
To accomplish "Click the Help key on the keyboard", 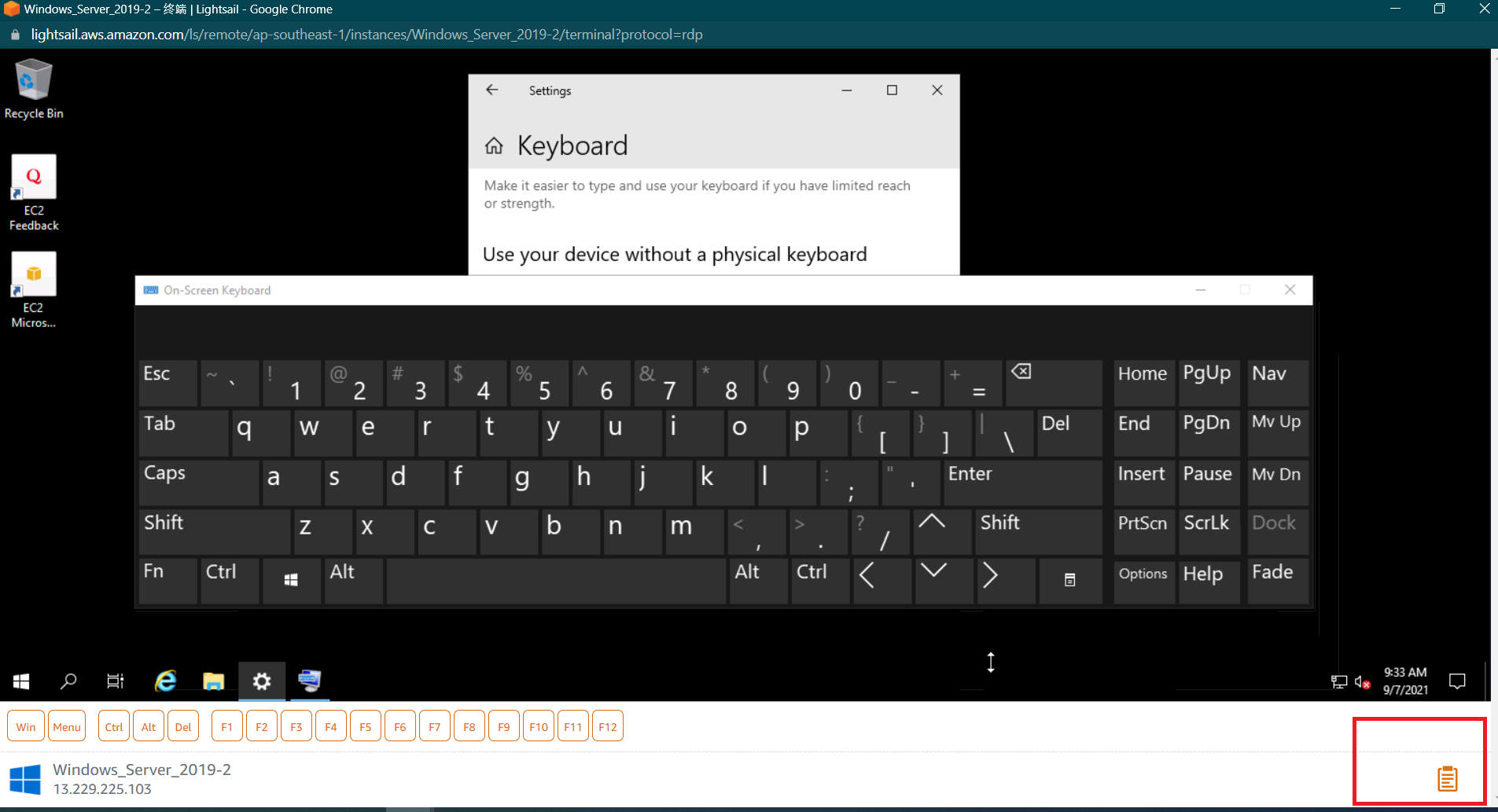I will click(x=1209, y=581).
